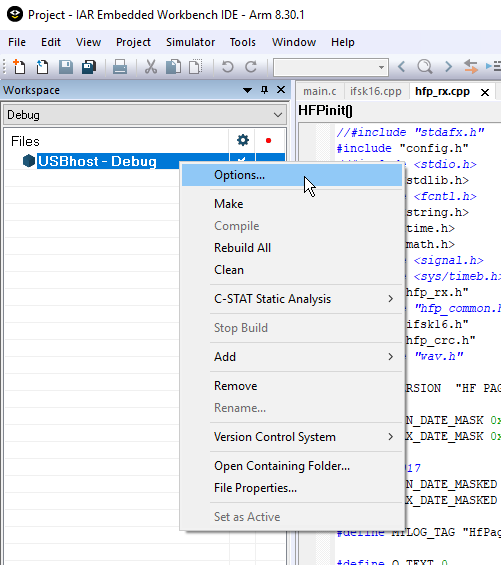Click the HFPinit() function name header
The image size is (501, 565).
tap(325, 110)
